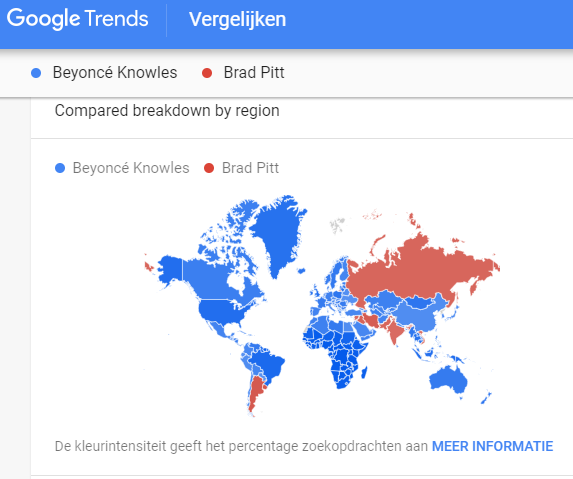Click the Brad Pitt legend label above map
573x479 pixels.
tap(250, 168)
